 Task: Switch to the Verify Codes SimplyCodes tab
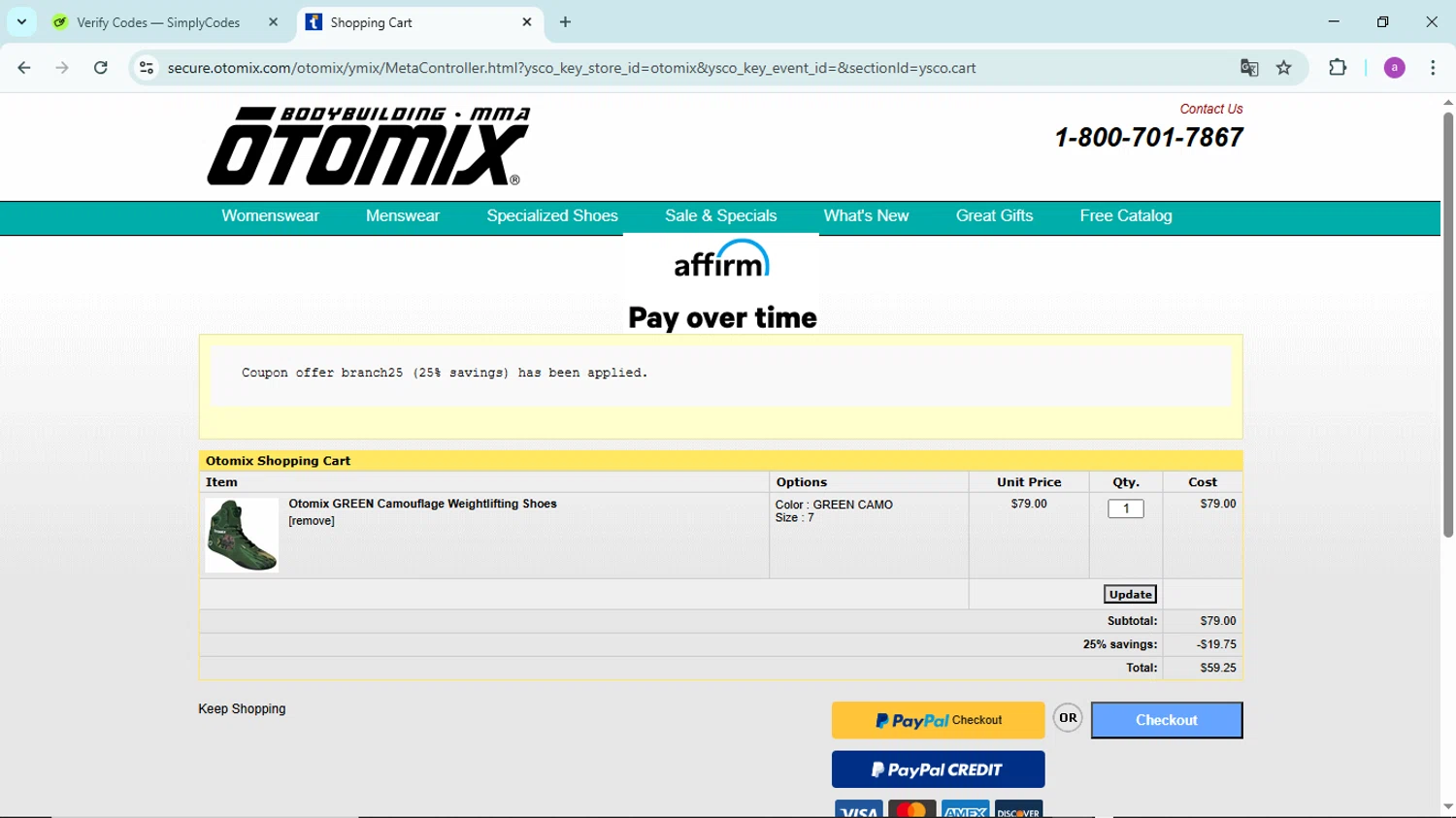point(159,22)
